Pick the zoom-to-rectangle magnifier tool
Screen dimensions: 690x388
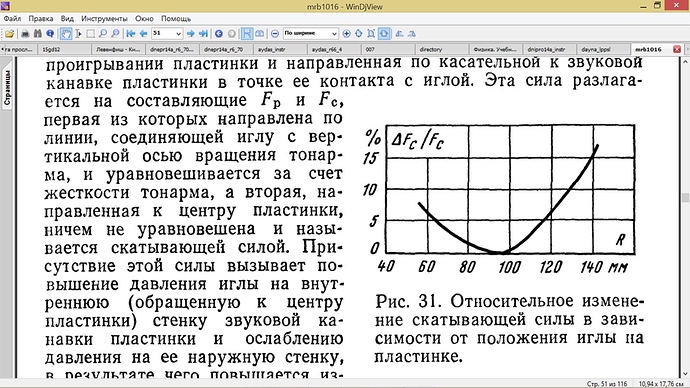(x=115, y=33)
